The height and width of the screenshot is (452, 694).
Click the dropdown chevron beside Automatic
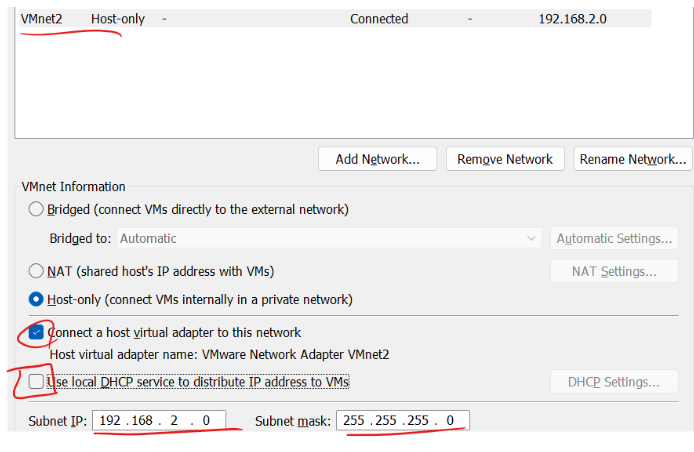531,238
